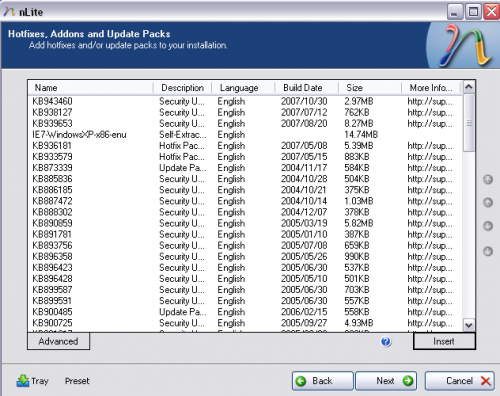
Task: Sort by the Description column header
Action: [x=182, y=88]
